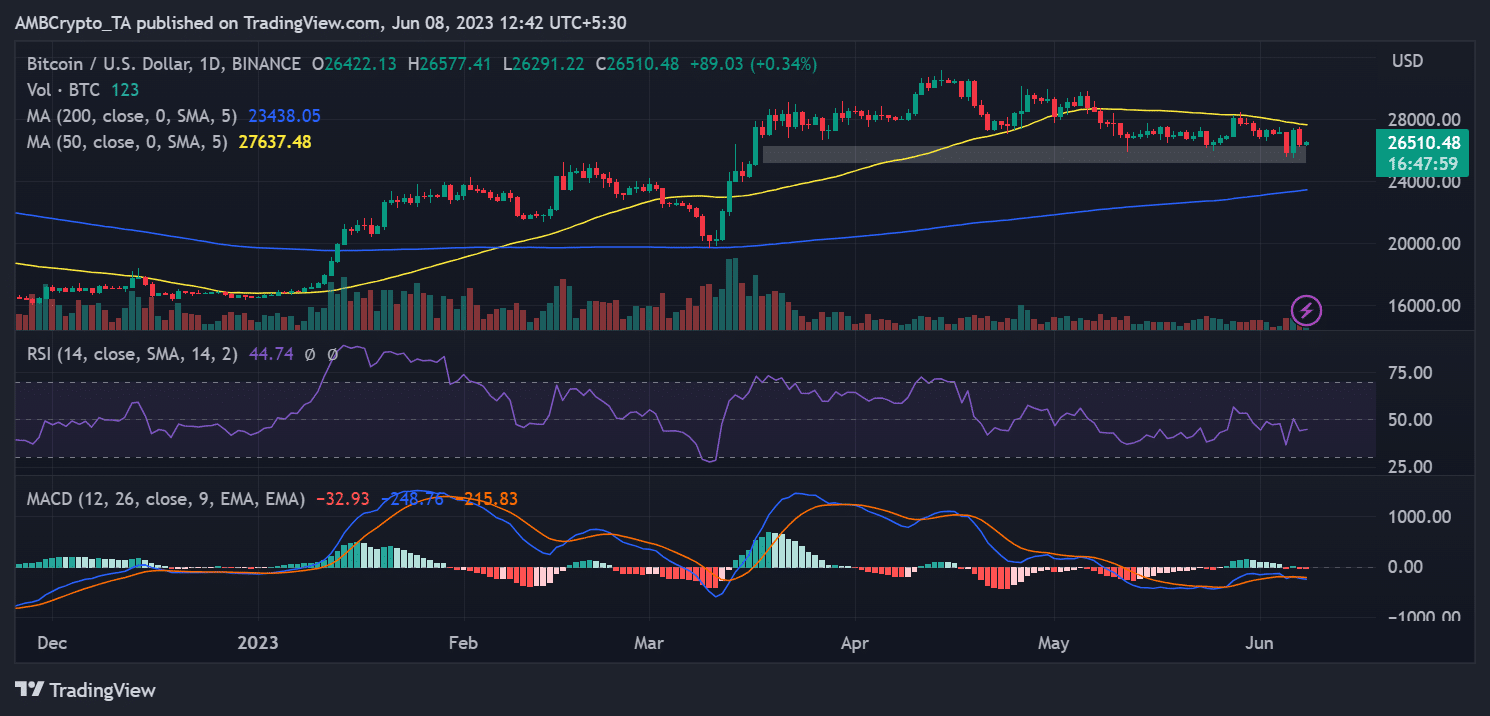
Task: Select the Bitcoin / U.S. Dollar symbol title
Action: pos(163,64)
